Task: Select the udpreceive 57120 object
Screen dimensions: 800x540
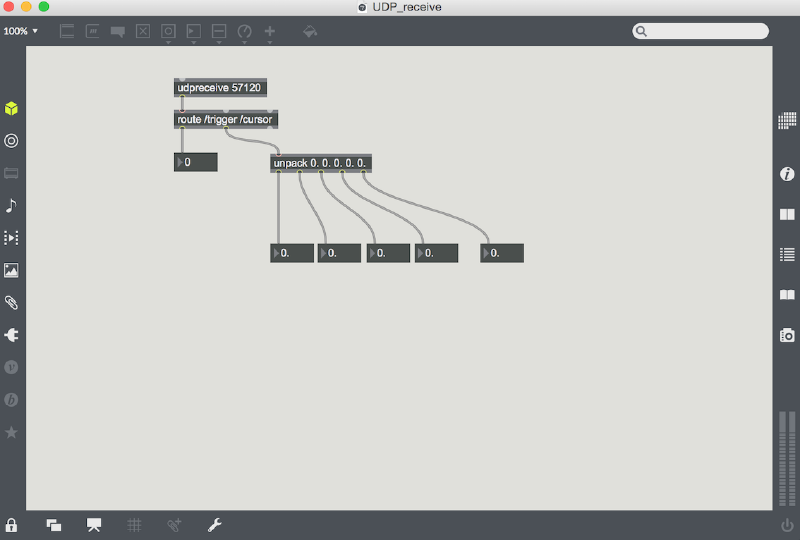Action: pos(220,88)
